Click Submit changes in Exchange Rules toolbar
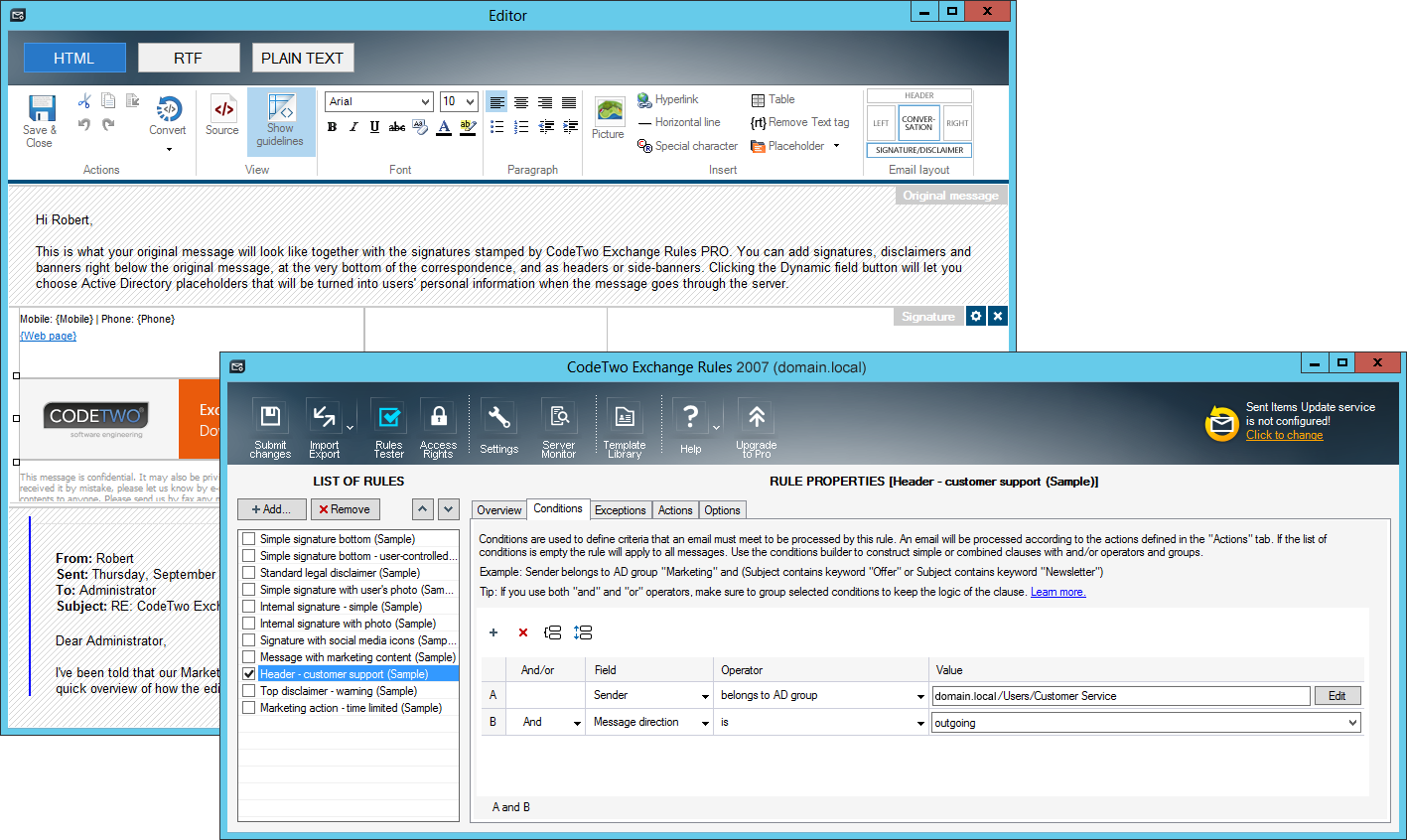 (270, 428)
